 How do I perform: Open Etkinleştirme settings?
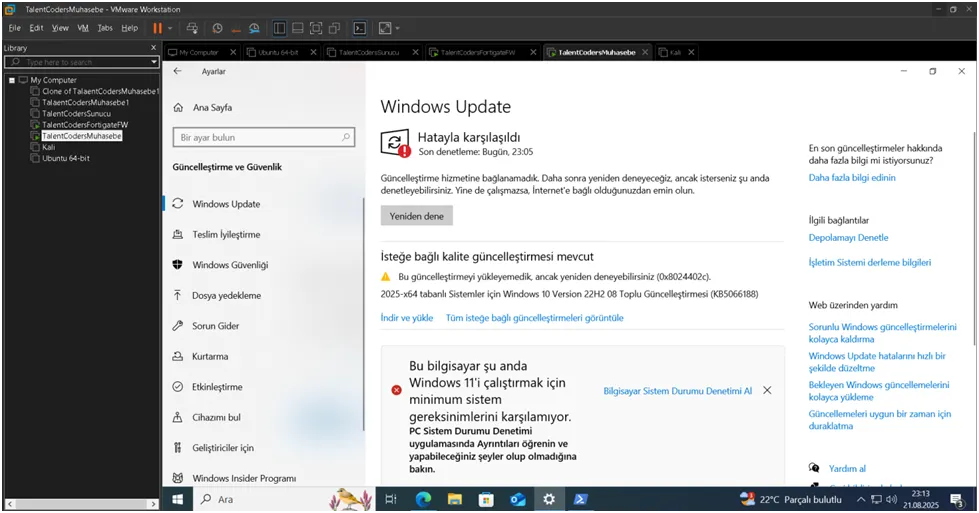[217, 387]
